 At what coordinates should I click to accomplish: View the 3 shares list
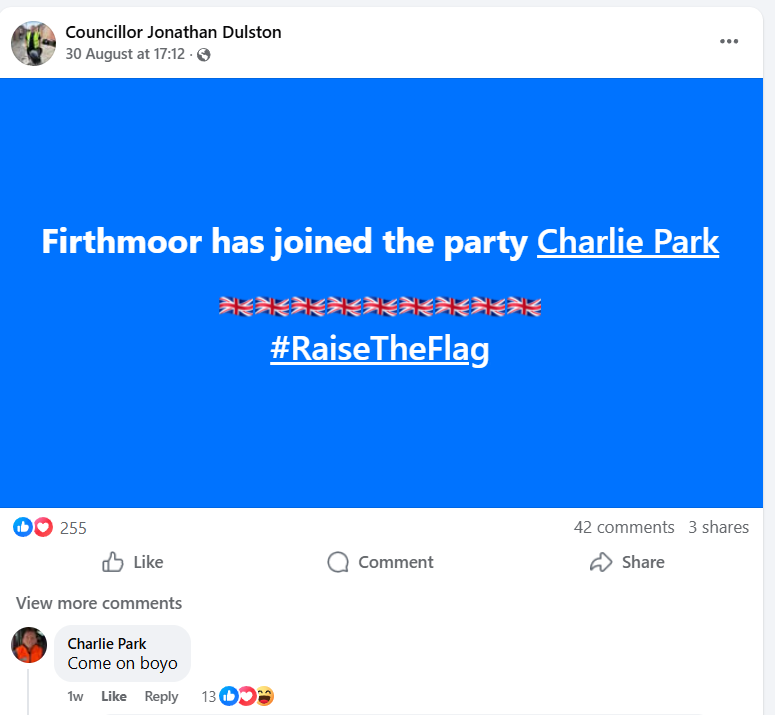click(x=718, y=527)
